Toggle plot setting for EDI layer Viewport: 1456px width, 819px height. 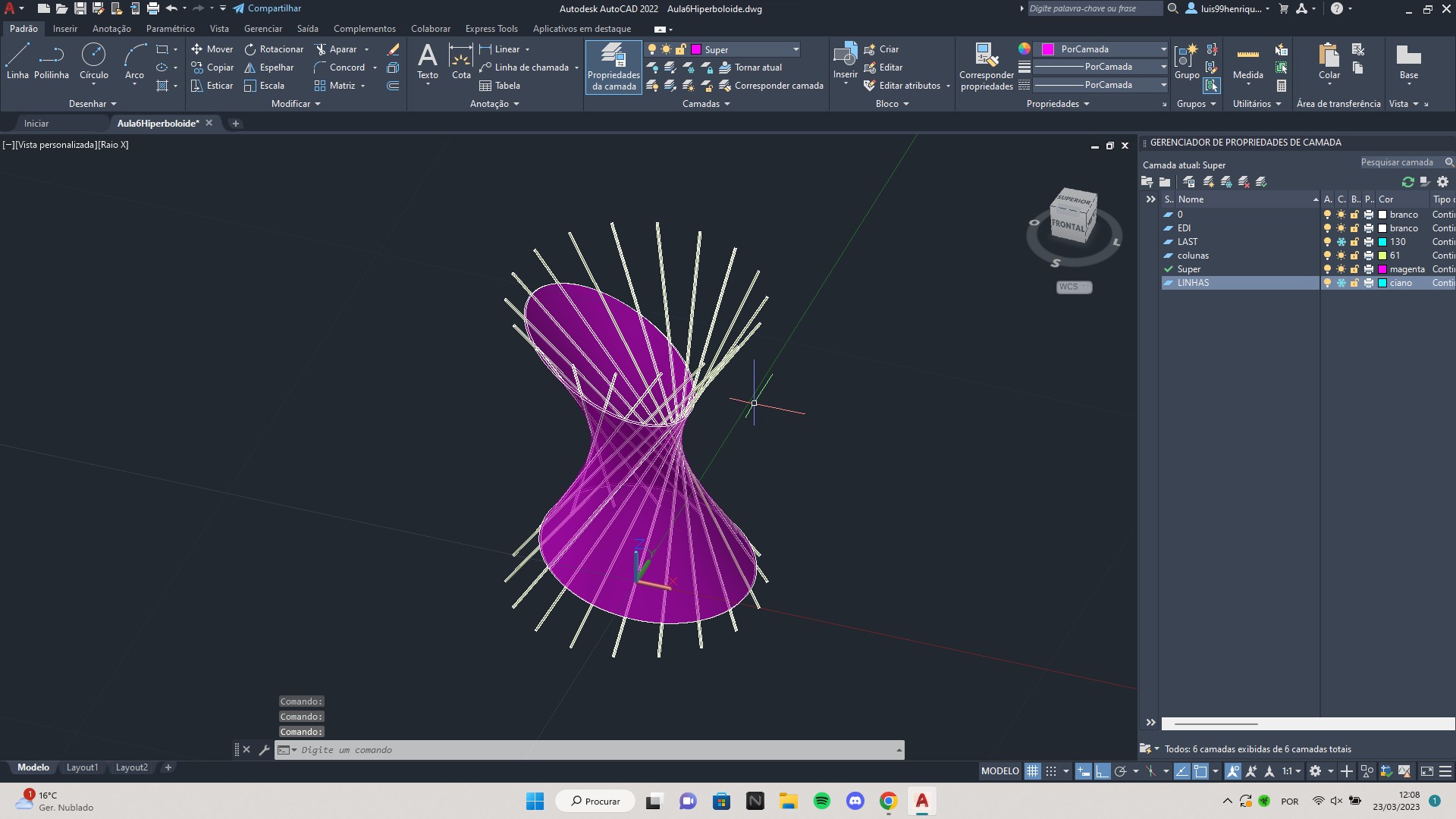point(1369,228)
